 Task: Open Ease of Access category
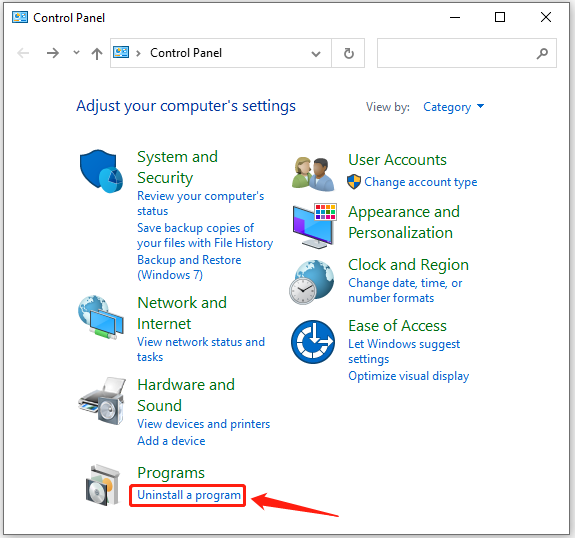(x=398, y=326)
